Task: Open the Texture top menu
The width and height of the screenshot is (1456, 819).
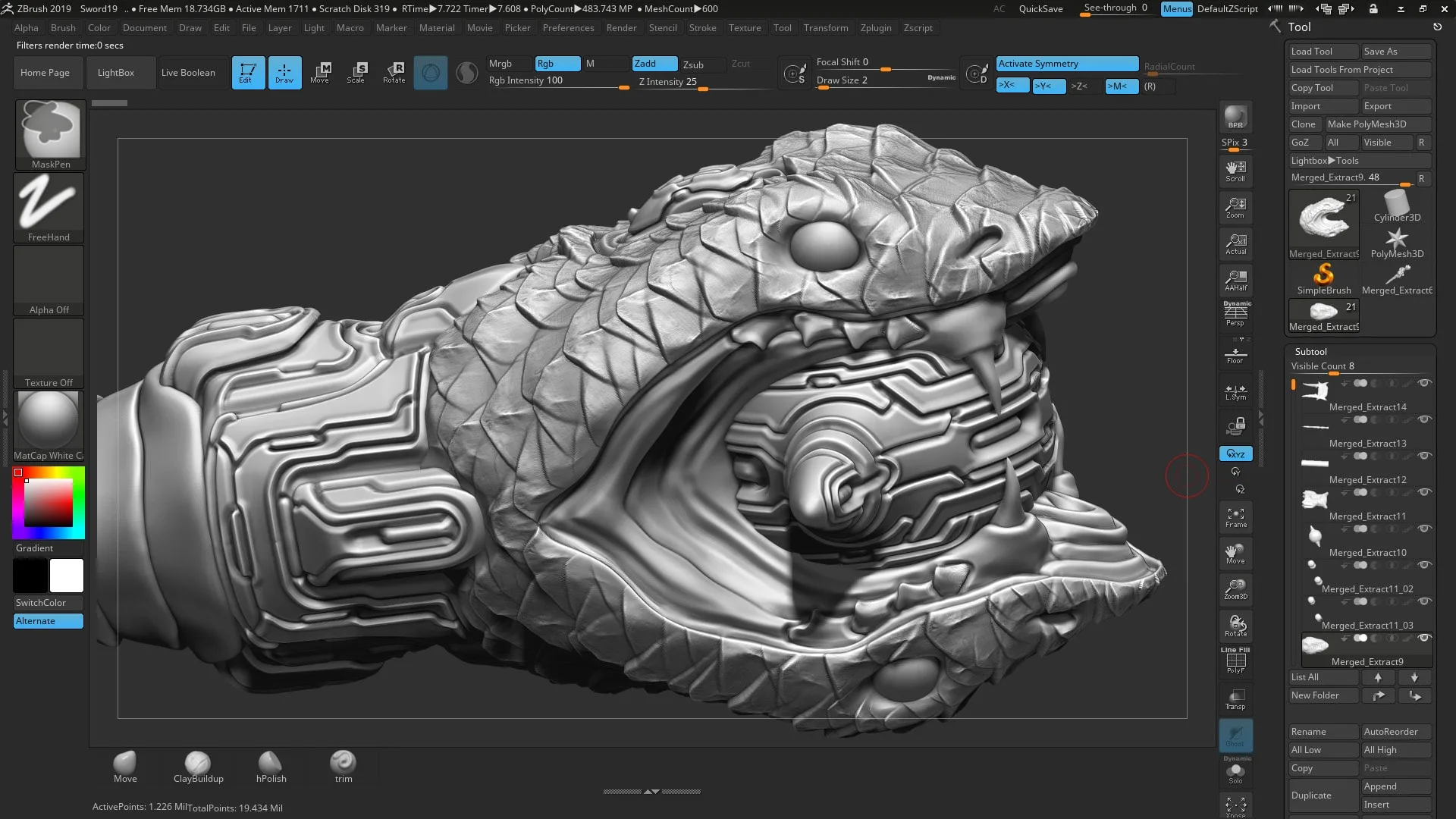Action: pos(744,27)
